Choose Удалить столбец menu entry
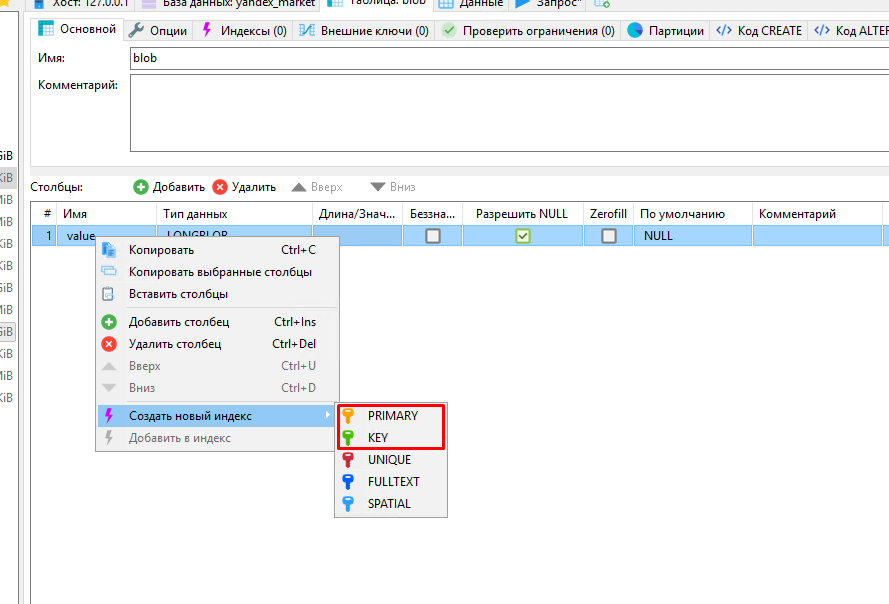Screen dimensions: 889x604 (x=217, y=344)
